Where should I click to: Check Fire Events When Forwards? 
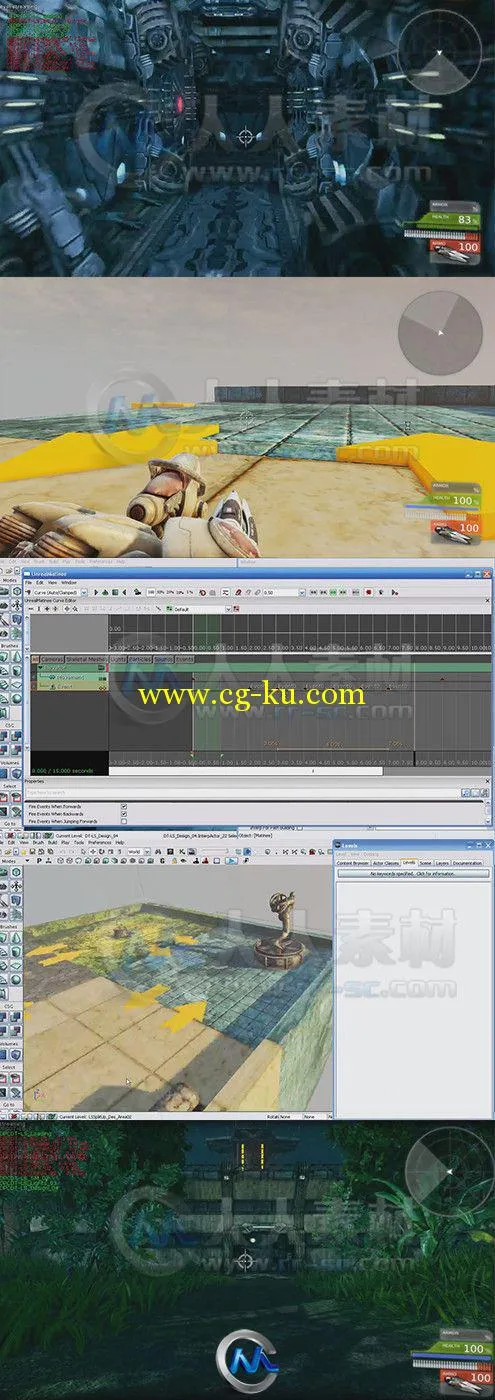pyautogui.click(x=123, y=806)
